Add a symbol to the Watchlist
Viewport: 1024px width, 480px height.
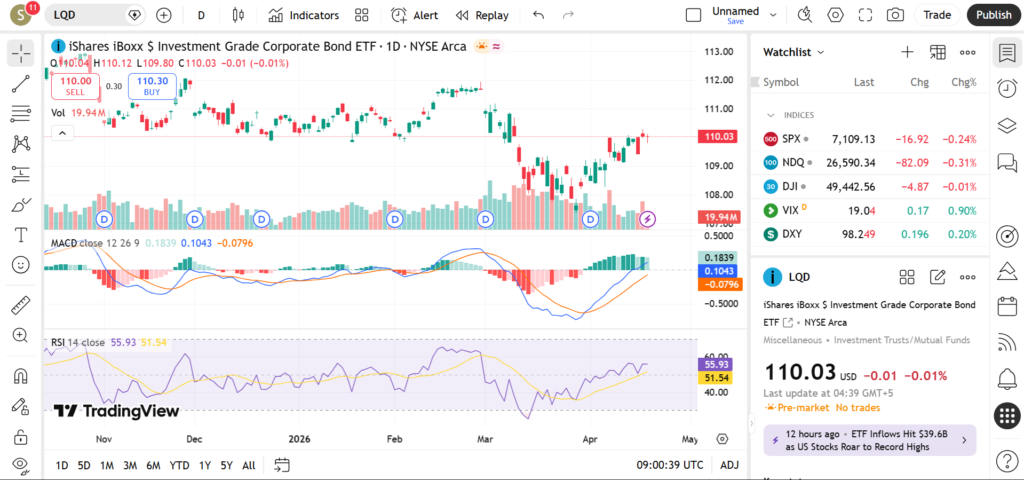907,52
